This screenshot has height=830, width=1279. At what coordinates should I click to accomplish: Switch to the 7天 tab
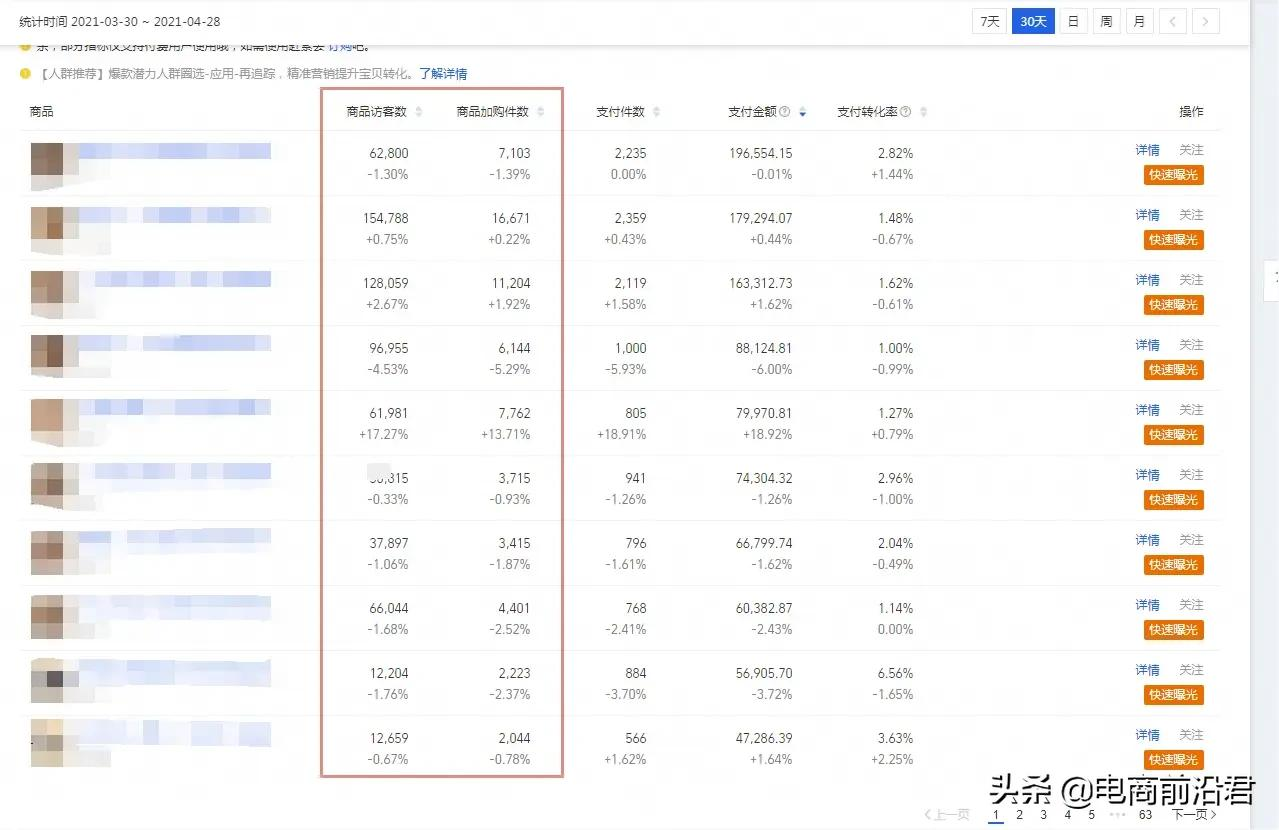pyautogui.click(x=988, y=20)
